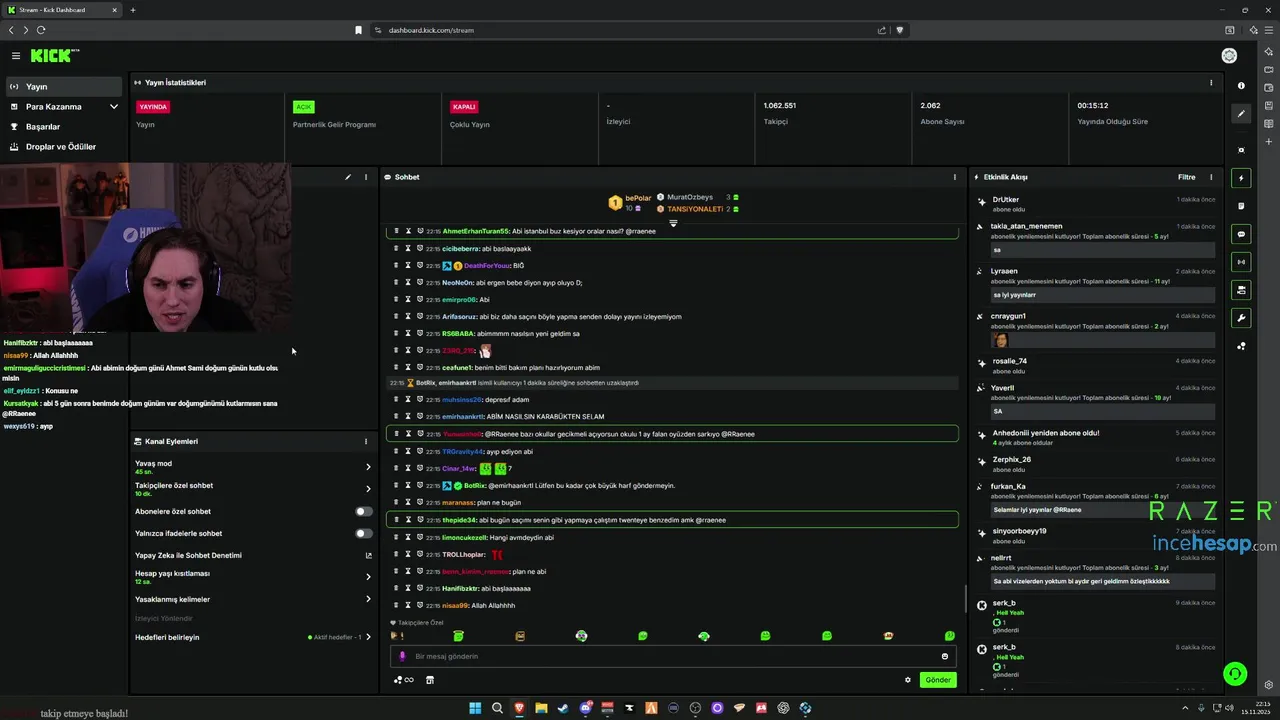Click the info icon in the right toolbar

1241,86
